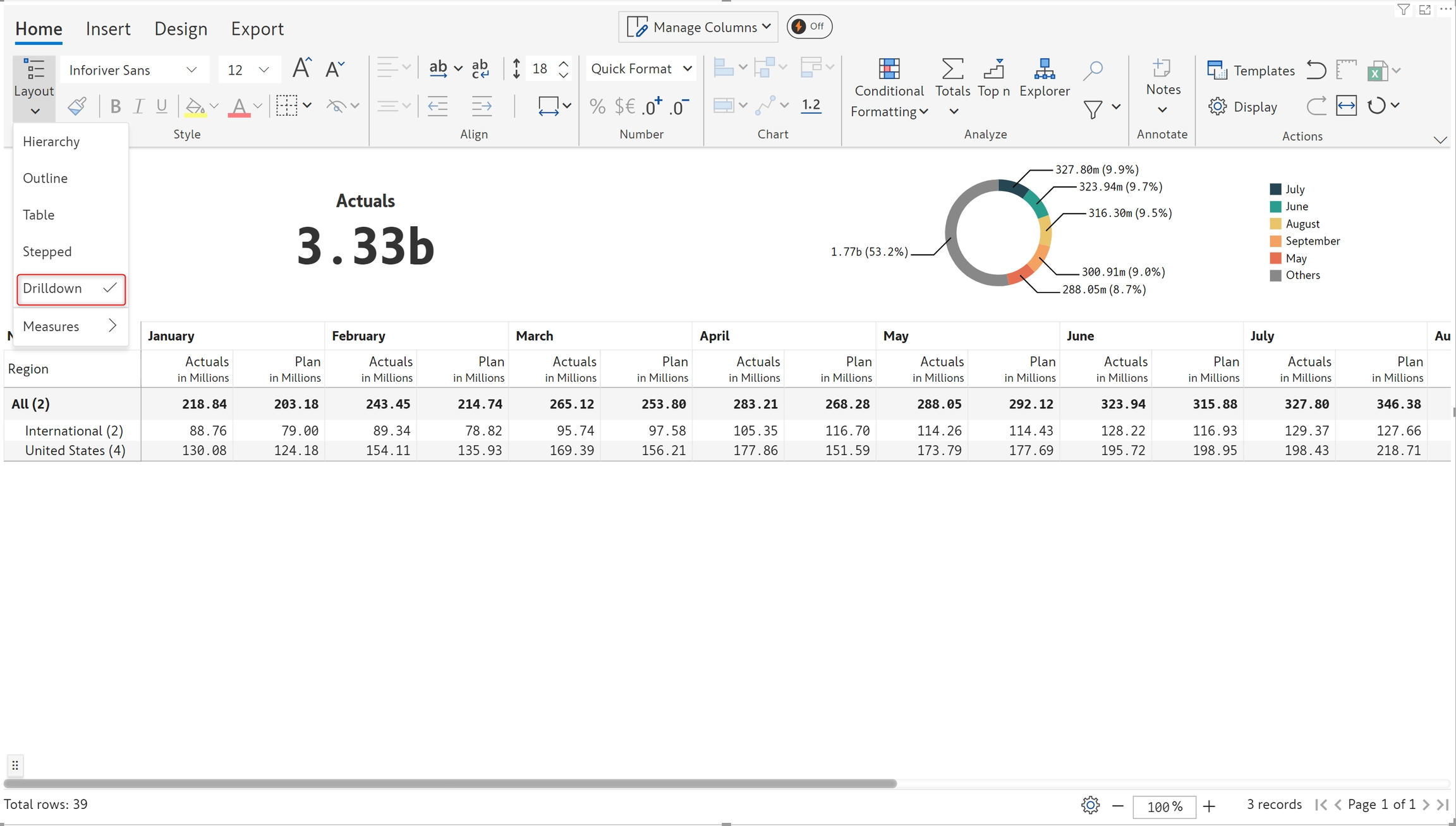The width and height of the screenshot is (1456, 826).
Task: Open the Manage Columns dropdown
Action: coord(698,27)
